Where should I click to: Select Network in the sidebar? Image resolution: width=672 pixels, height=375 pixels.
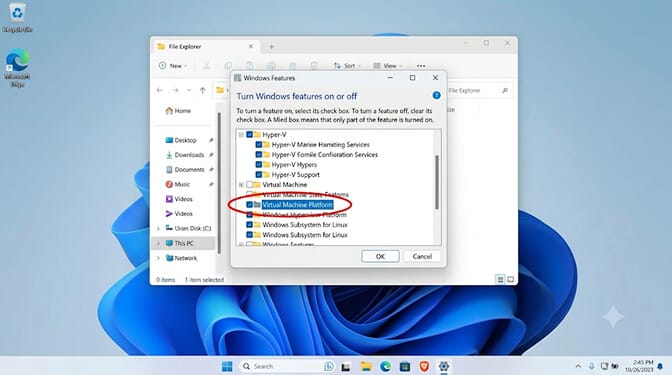(181, 258)
